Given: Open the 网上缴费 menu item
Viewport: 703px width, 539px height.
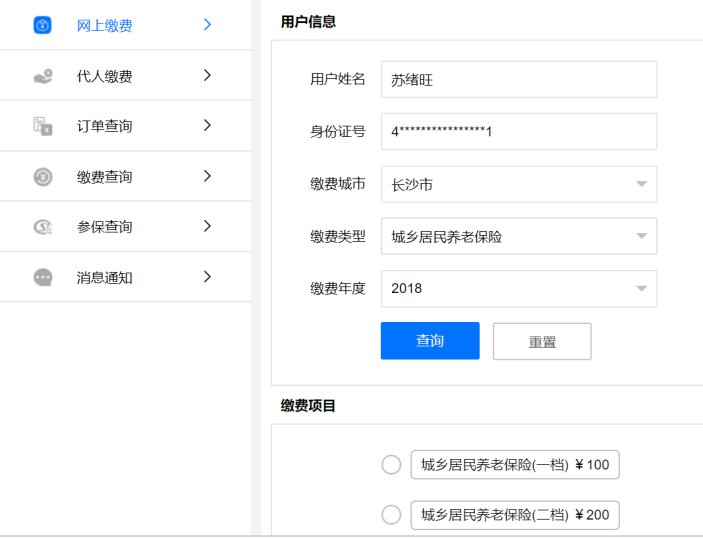Looking at the screenshot, I should pyautogui.click(x=105, y=25).
